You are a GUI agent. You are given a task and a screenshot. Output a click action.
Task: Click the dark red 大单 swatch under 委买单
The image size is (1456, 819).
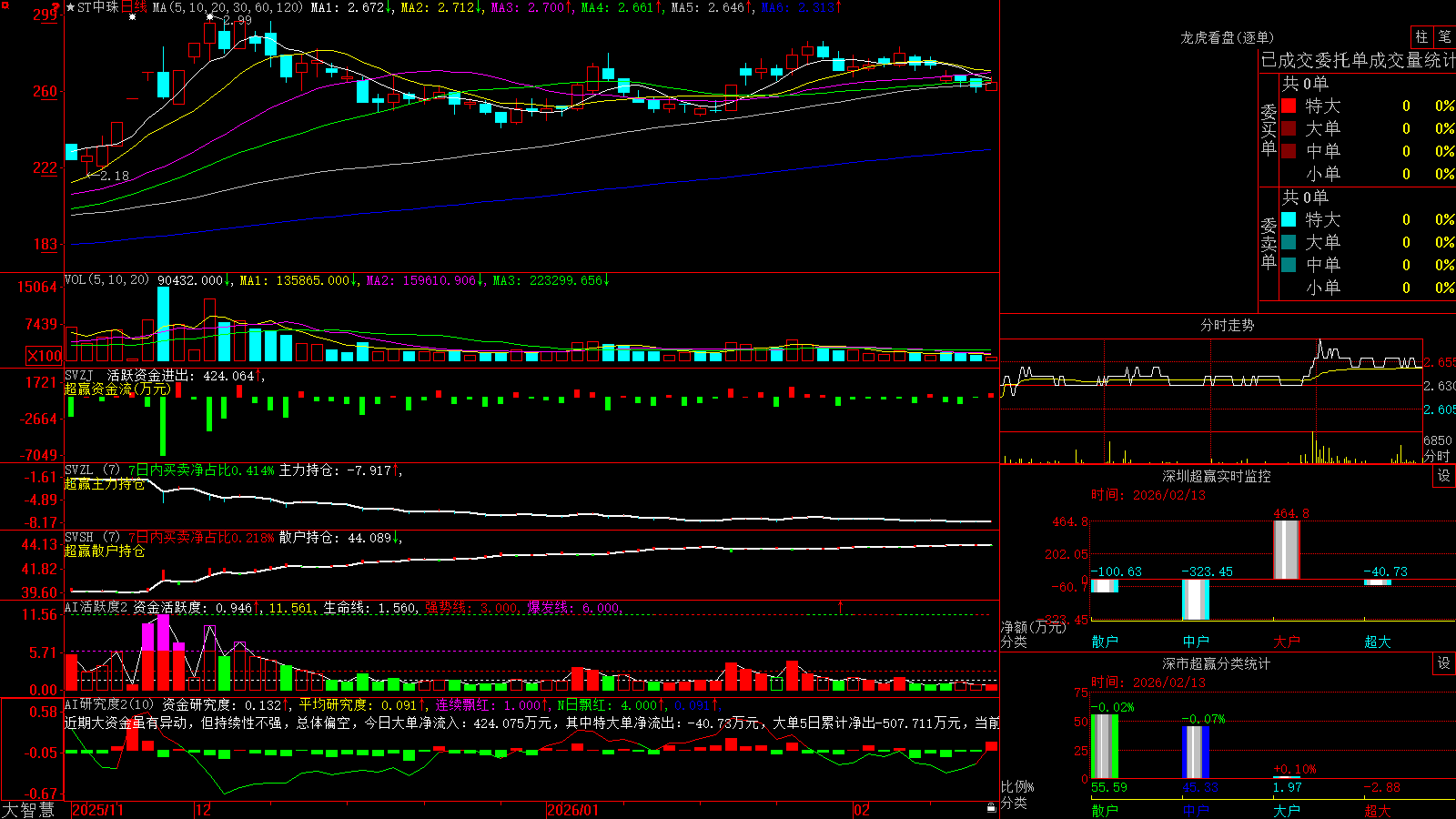1289,128
